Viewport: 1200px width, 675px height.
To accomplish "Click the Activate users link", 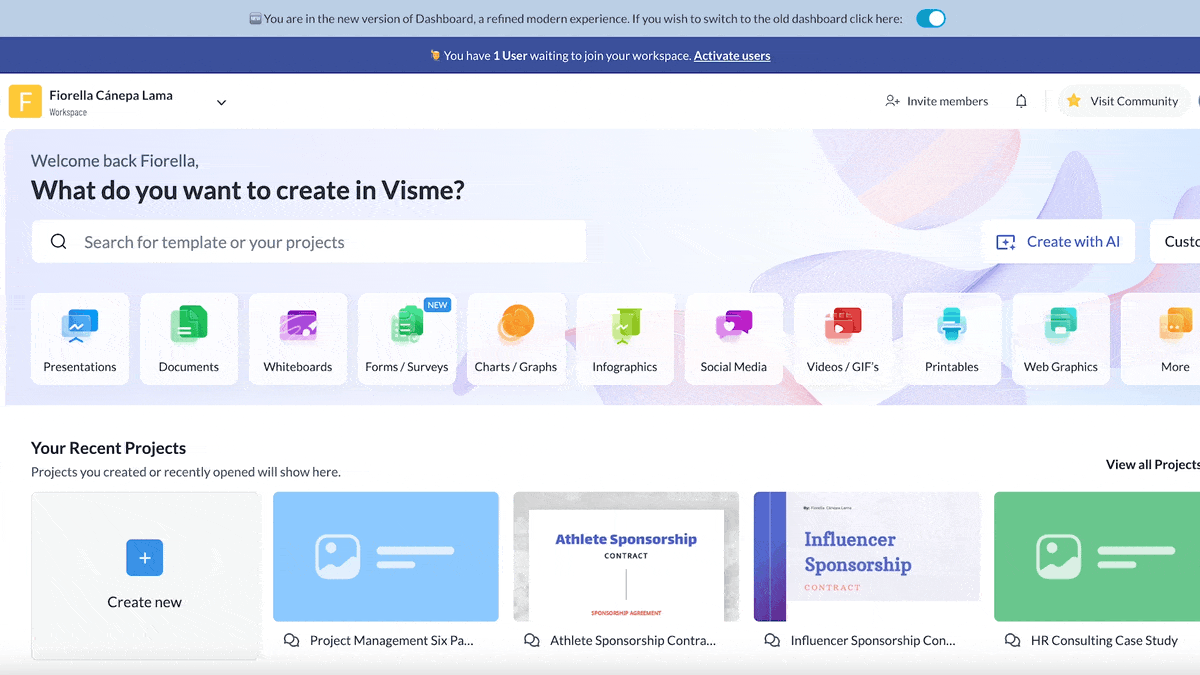I will tap(732, 56).
